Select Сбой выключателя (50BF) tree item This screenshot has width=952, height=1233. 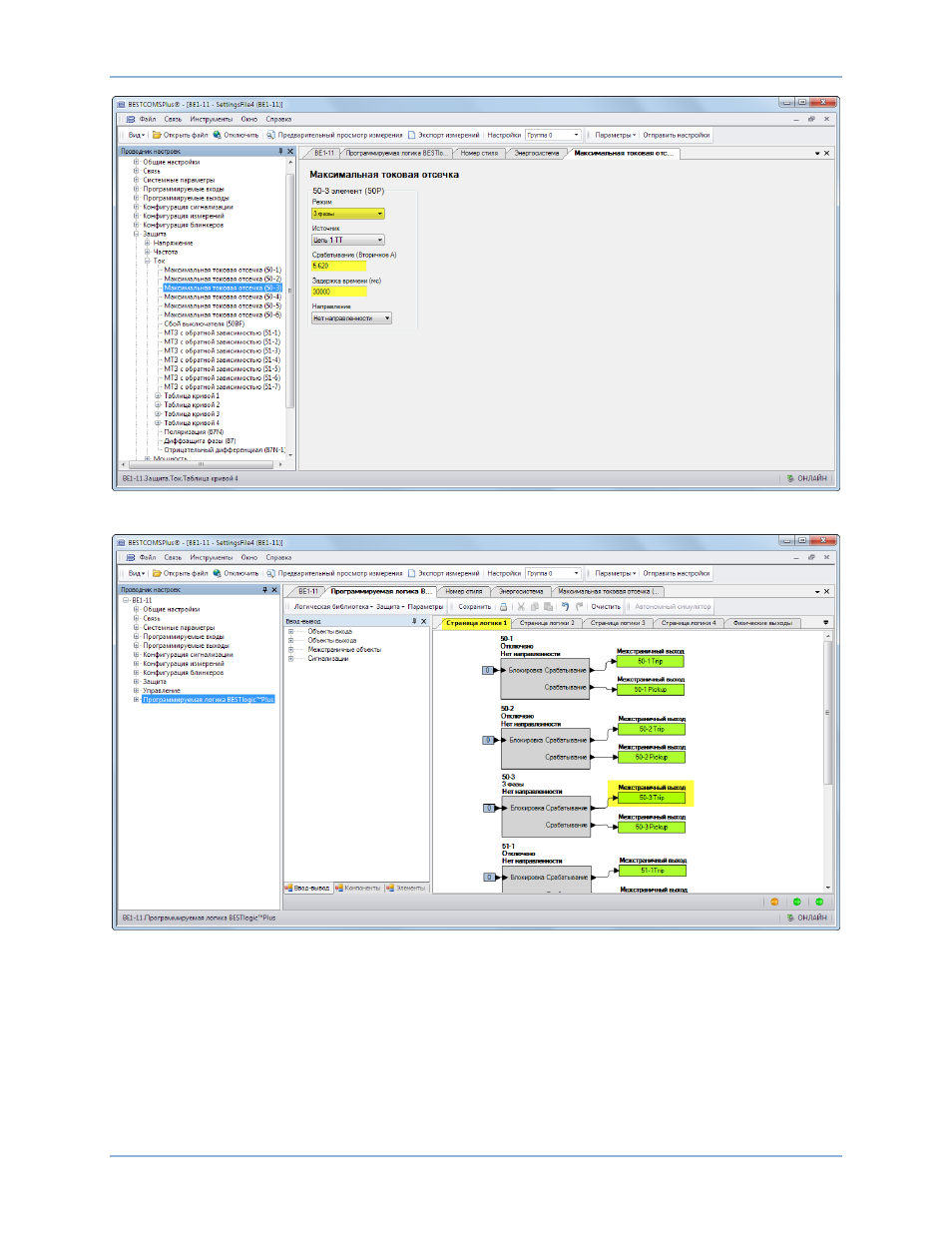205,323
